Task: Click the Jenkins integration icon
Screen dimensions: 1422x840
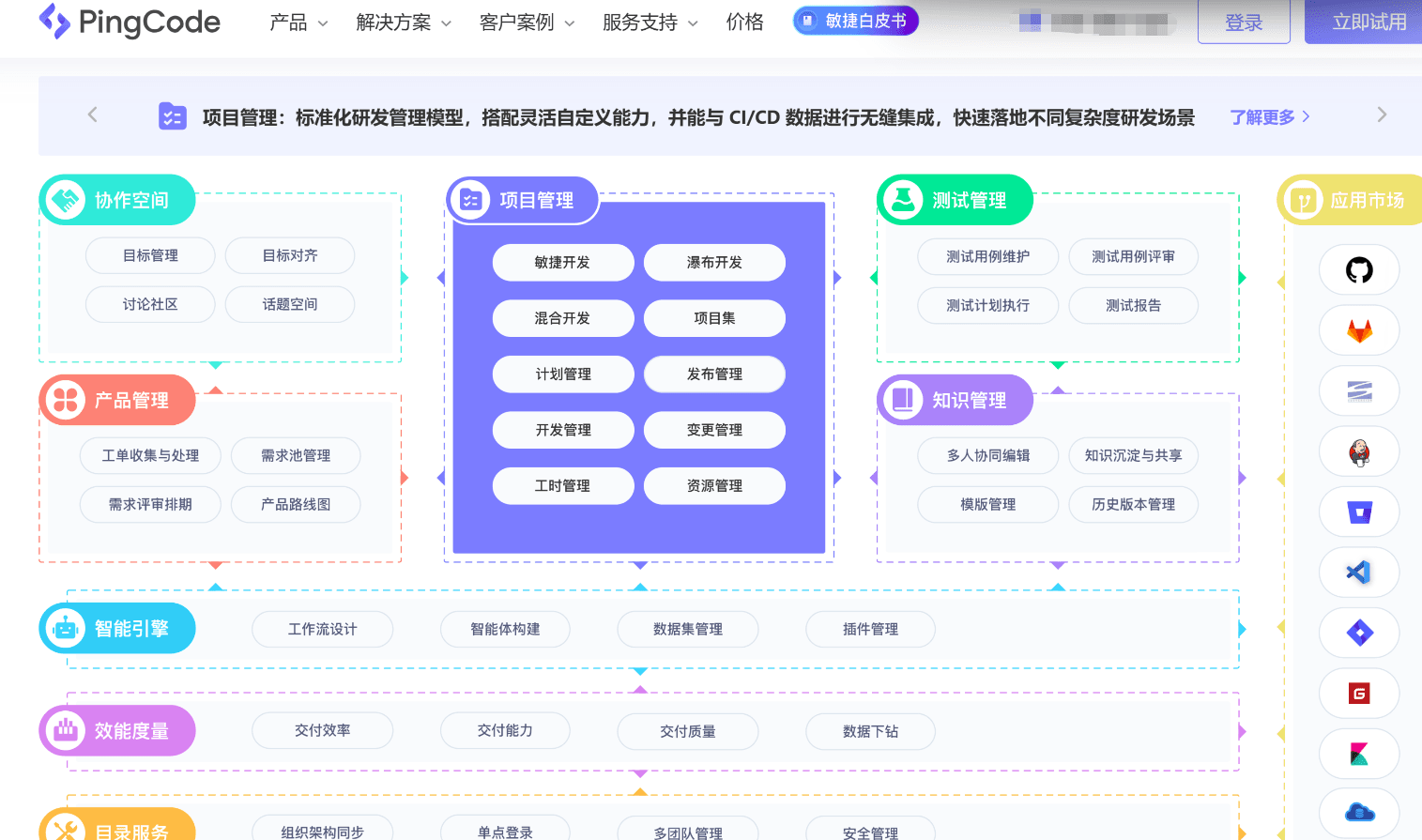Action: point(1359,451)
